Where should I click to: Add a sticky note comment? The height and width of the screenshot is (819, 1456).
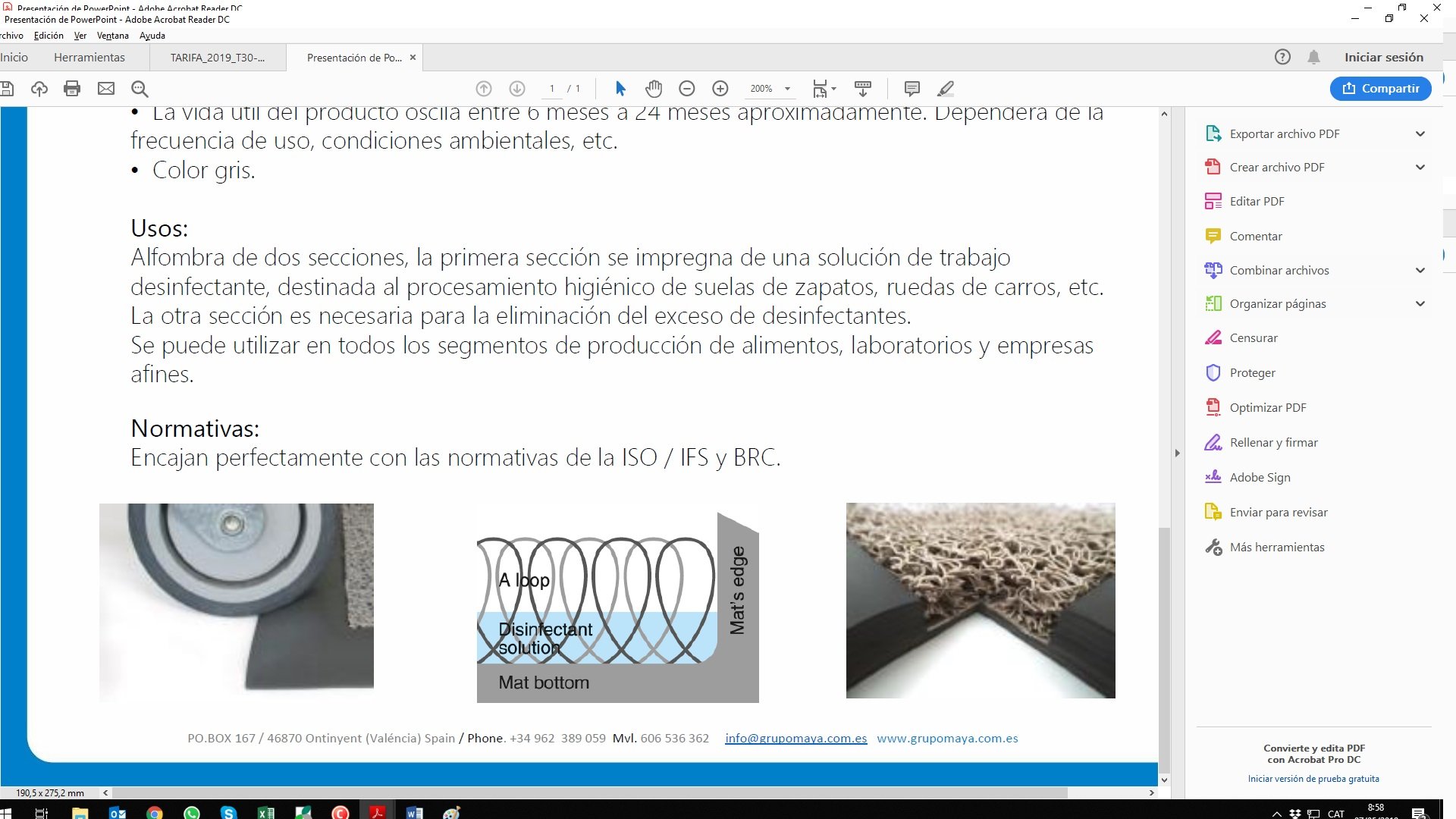912,89
